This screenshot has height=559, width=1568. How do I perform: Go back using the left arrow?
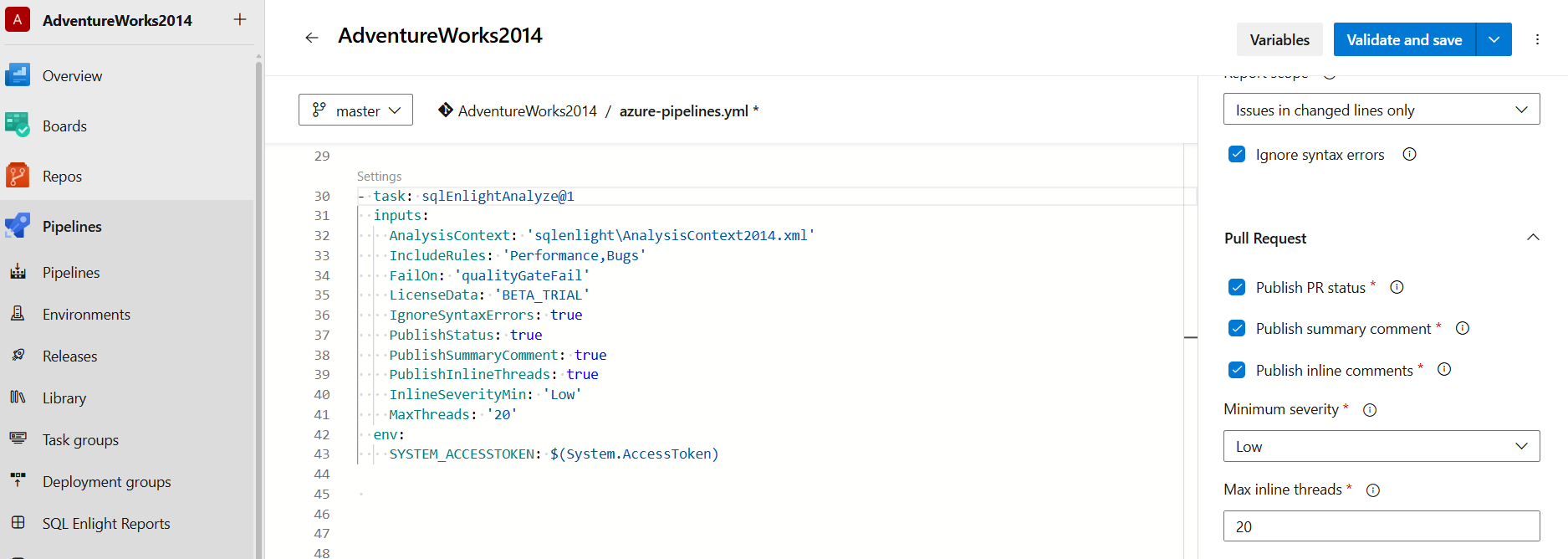tap(312, 38)
